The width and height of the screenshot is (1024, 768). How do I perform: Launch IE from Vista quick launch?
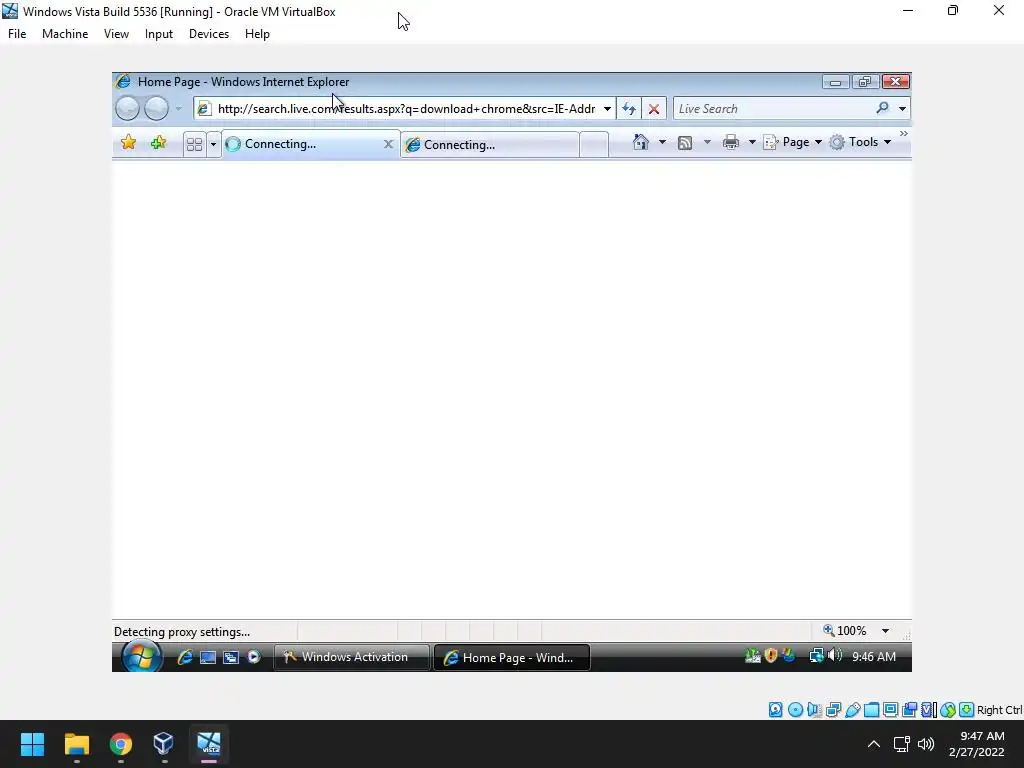click(185, 657)
